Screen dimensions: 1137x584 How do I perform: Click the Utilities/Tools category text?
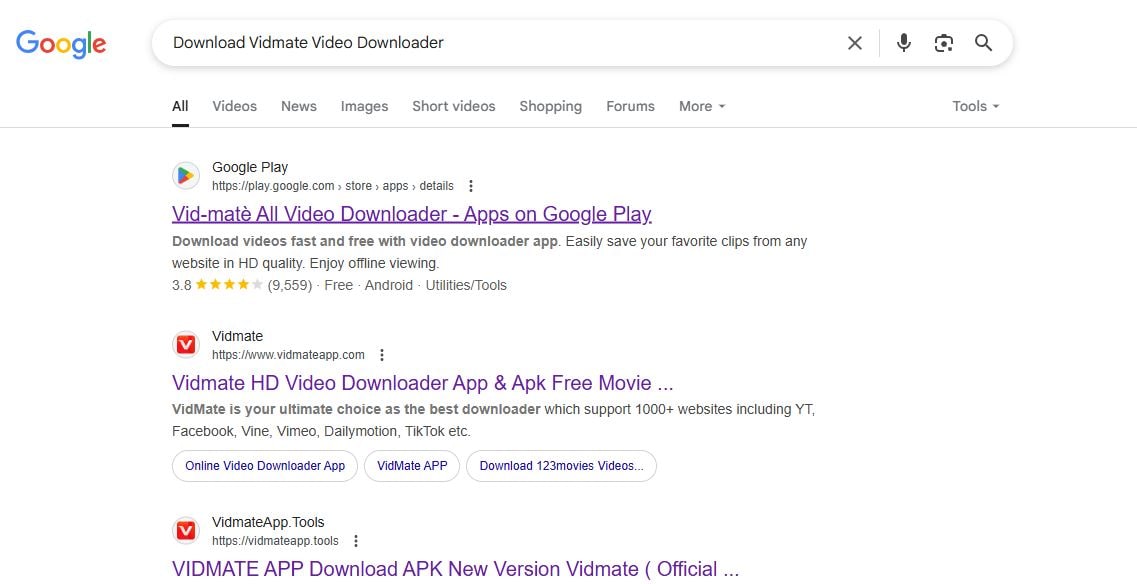pyautogui.click(x=466, y=285)
